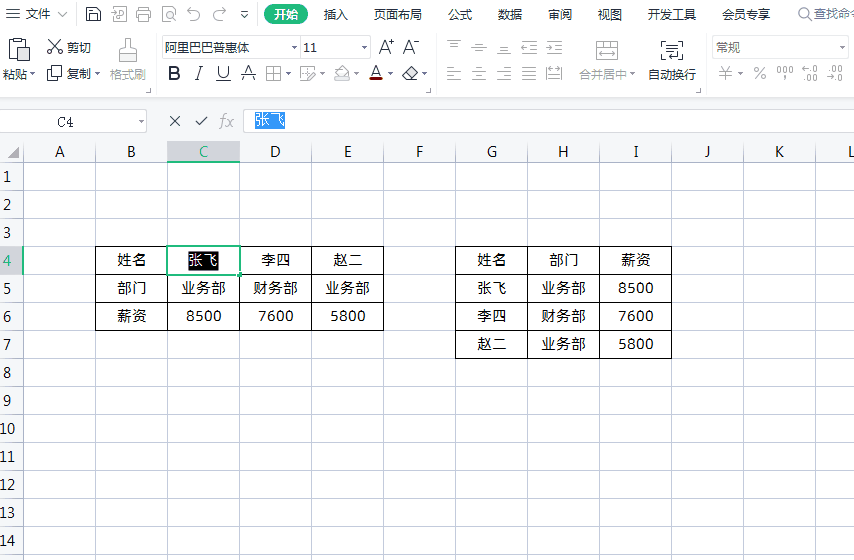Align text right
Screen dimensions: 854x560
pyautogui.click(x=504, y=73)
